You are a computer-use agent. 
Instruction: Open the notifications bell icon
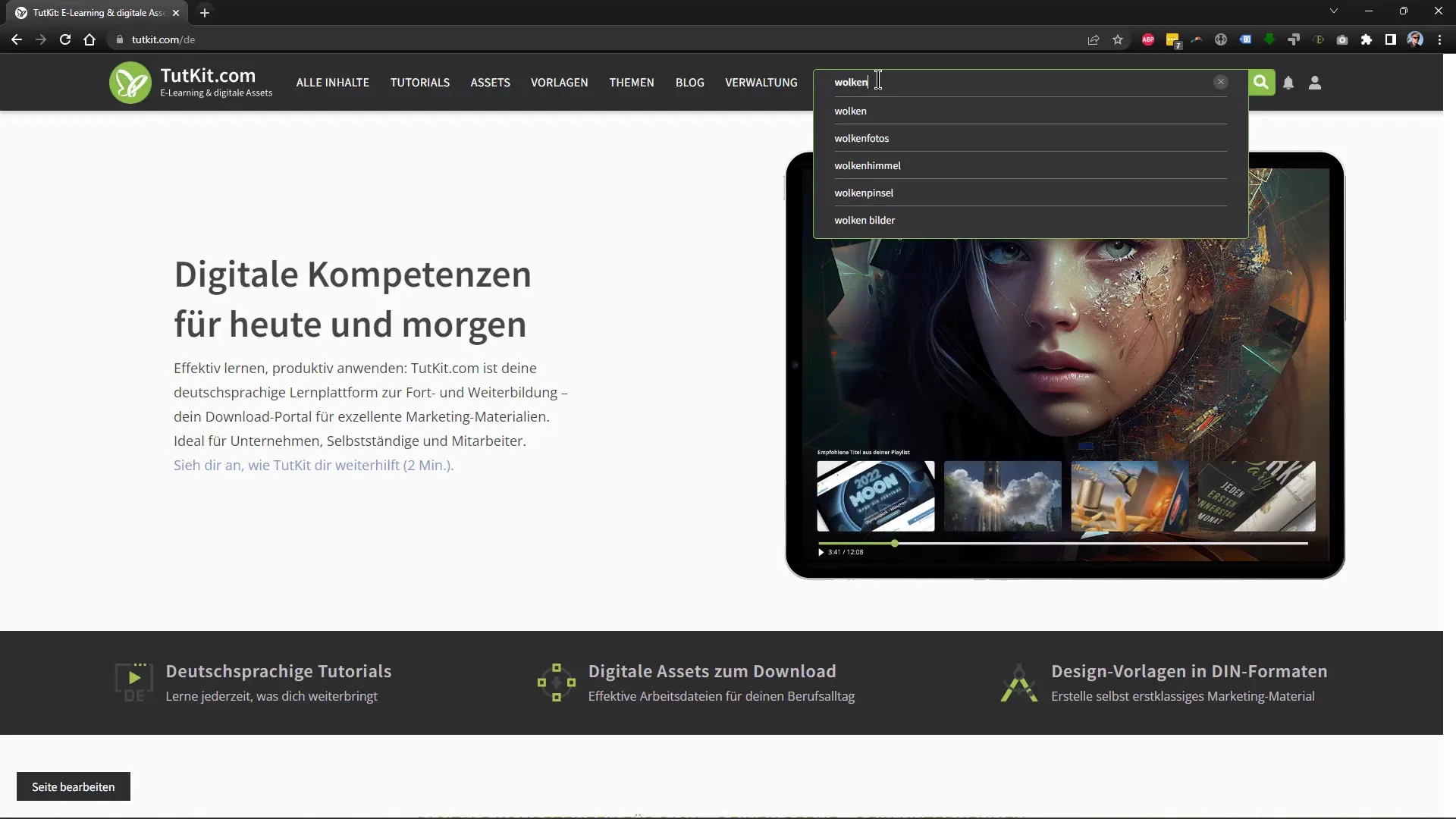pos(1288,83)
